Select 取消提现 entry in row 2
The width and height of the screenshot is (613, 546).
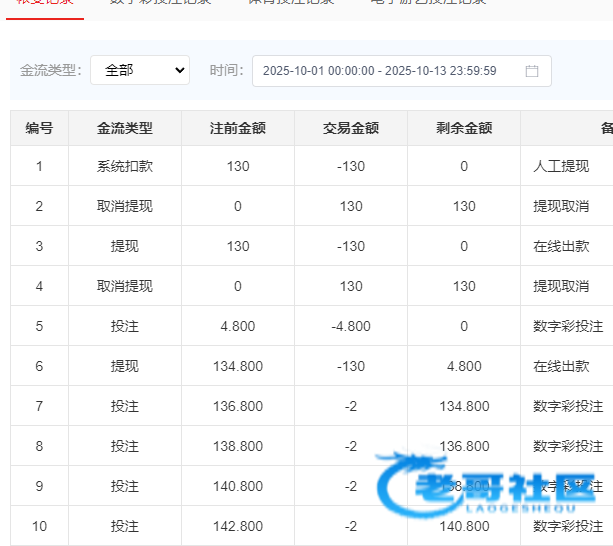tap(125, 206)
